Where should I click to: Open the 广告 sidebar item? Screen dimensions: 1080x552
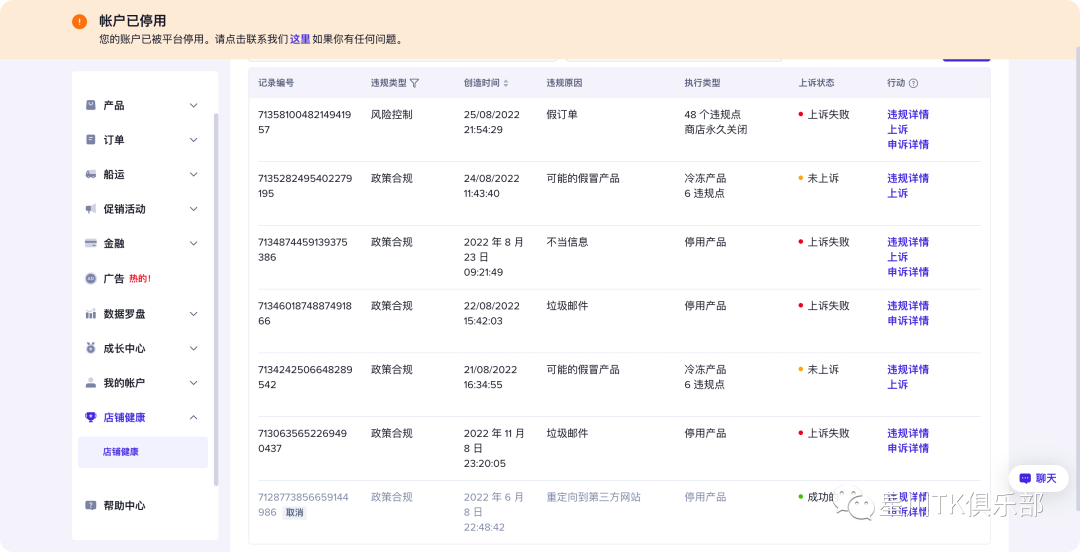[x=143, y=278]
